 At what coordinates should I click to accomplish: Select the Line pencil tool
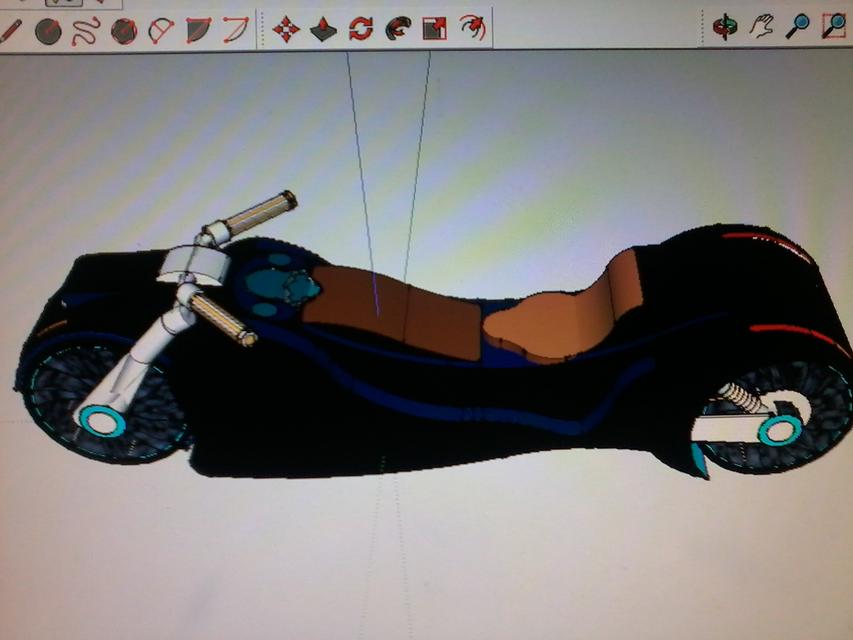click(x=11, y=29)
